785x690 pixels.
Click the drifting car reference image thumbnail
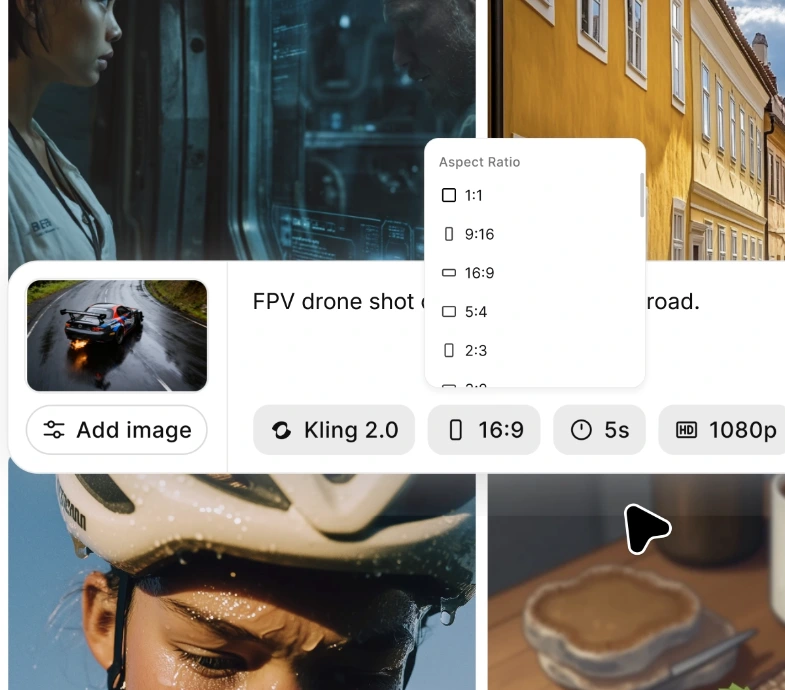[117, 335]
